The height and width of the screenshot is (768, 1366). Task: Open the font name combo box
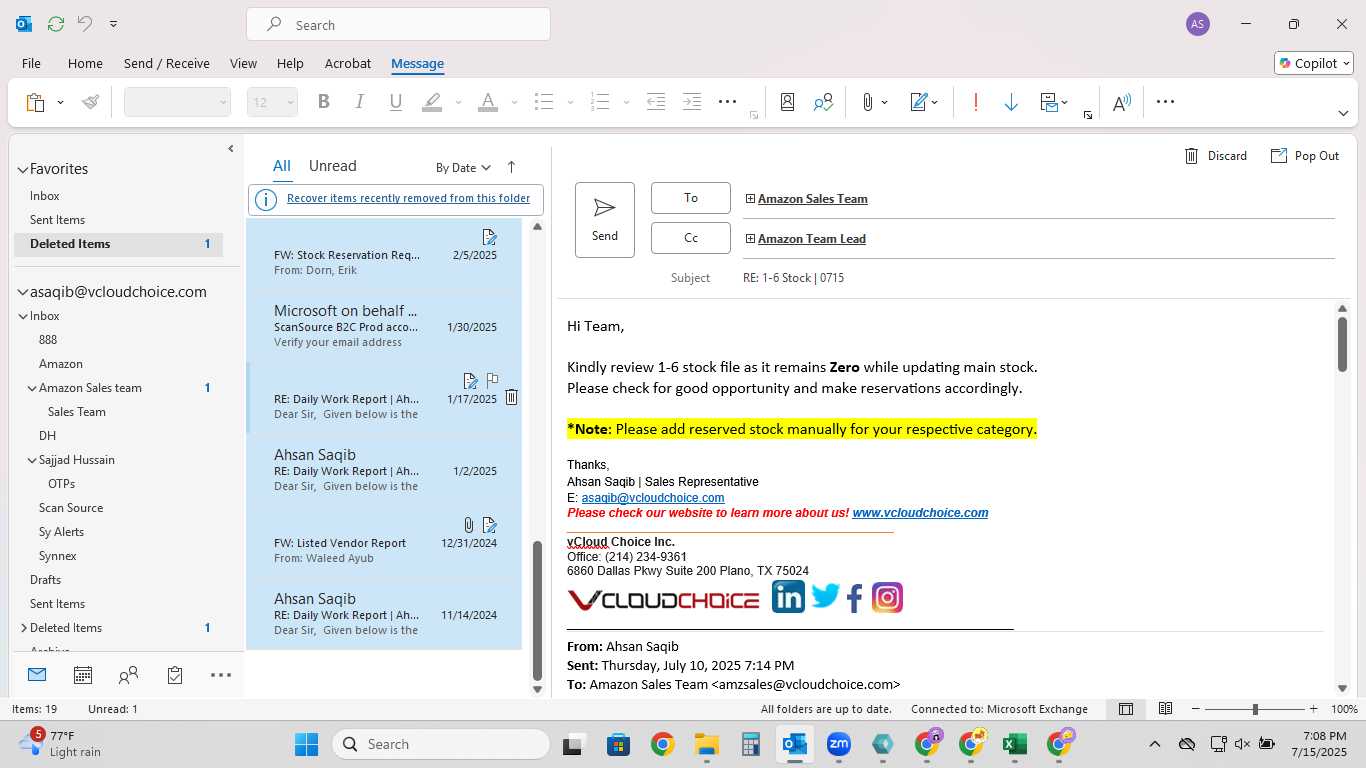pyautogui.click(x=177, y=102)
